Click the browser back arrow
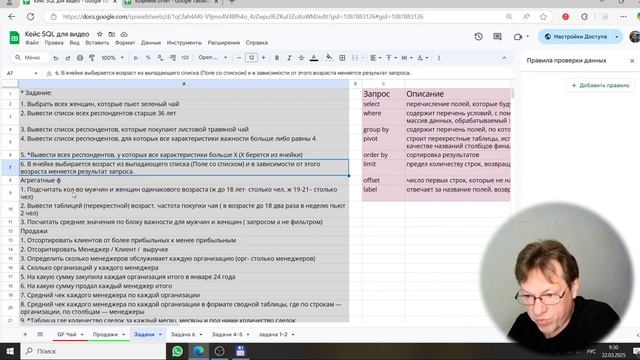 point(11,17)
